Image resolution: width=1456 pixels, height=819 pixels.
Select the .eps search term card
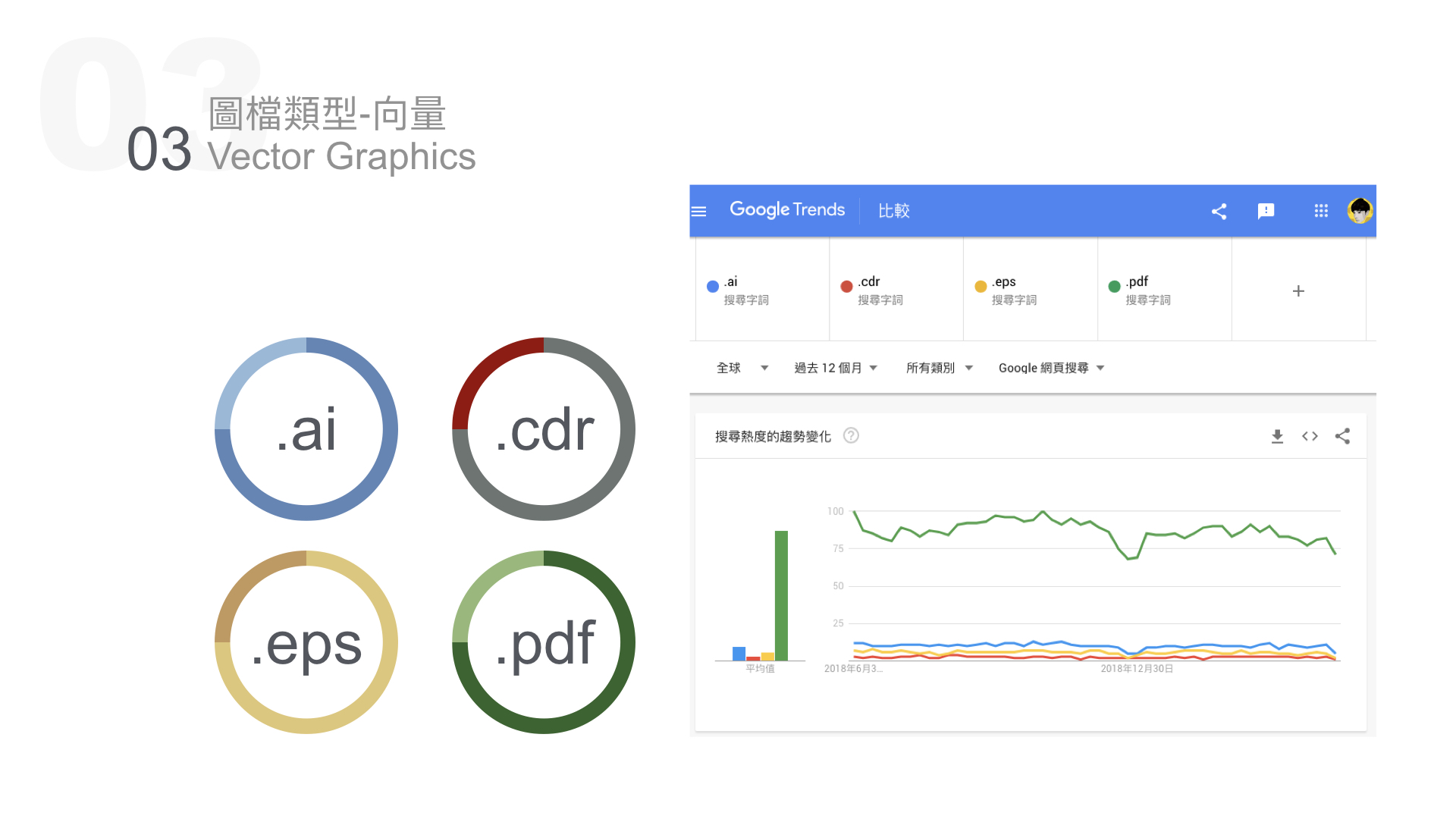click(x=1030, y=290)
